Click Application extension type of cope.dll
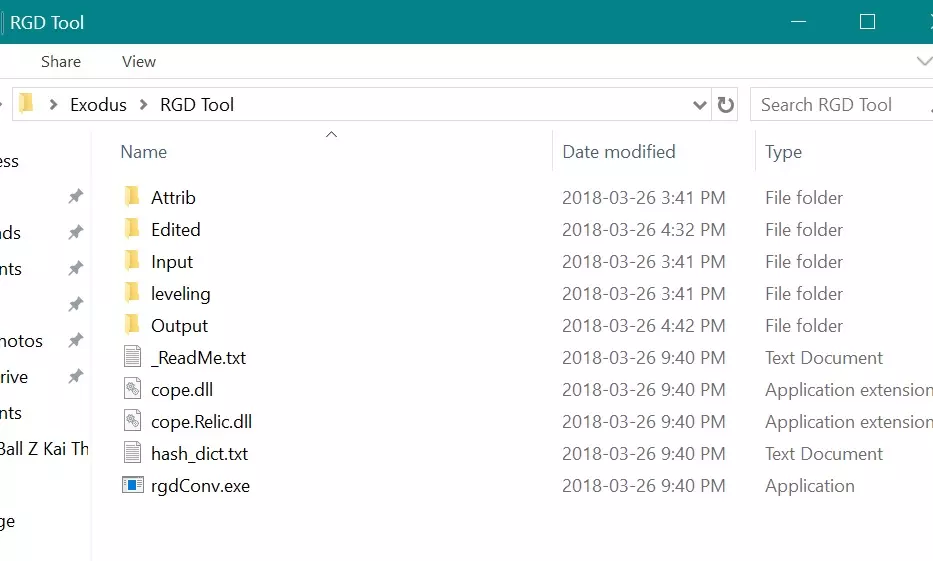Viewport: 933px width, 561px height. (849, 390)
